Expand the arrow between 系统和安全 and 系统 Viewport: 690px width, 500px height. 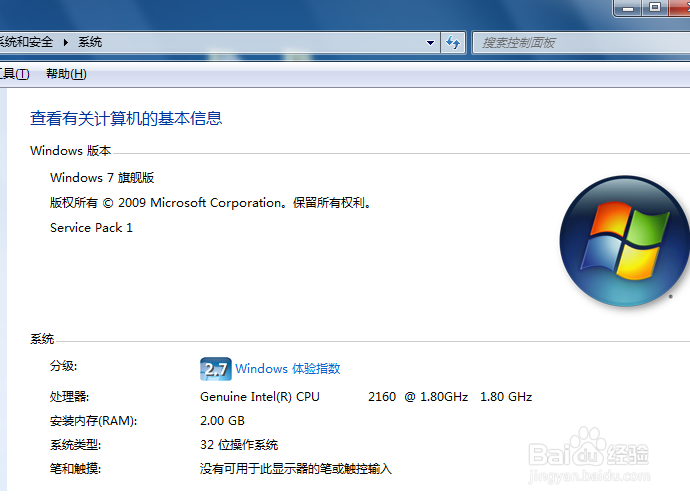(x=66, y=43)
